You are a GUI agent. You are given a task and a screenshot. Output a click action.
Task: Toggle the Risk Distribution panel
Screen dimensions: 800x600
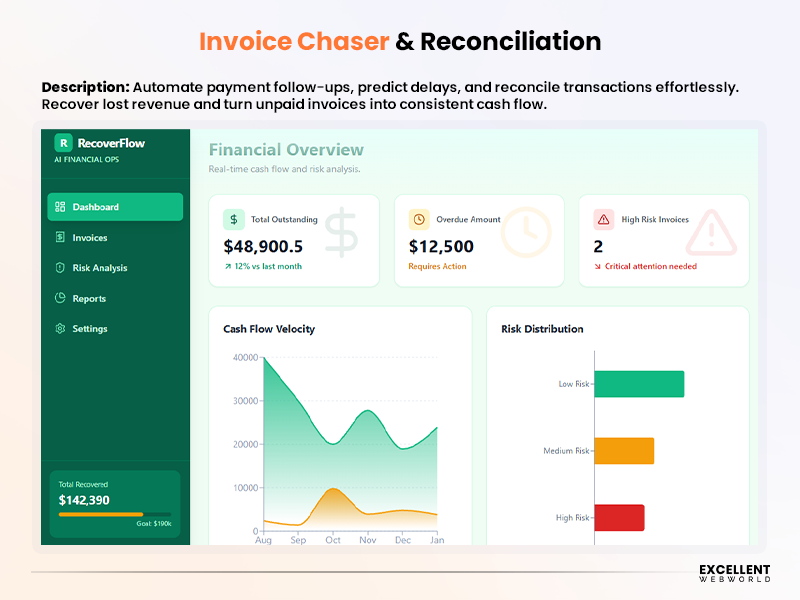click(x=542, y=329)
